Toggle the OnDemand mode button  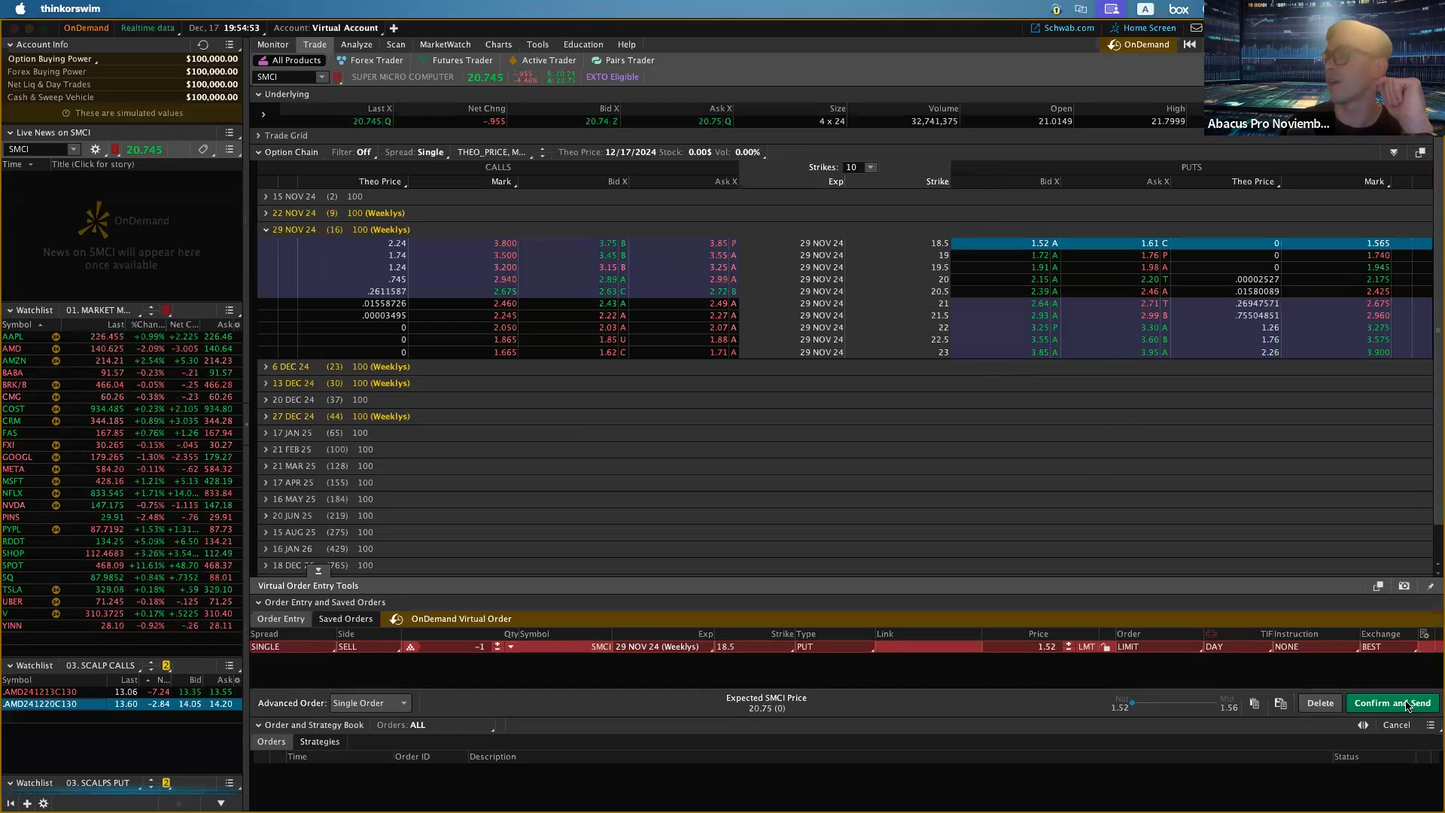click(1138, 44)
